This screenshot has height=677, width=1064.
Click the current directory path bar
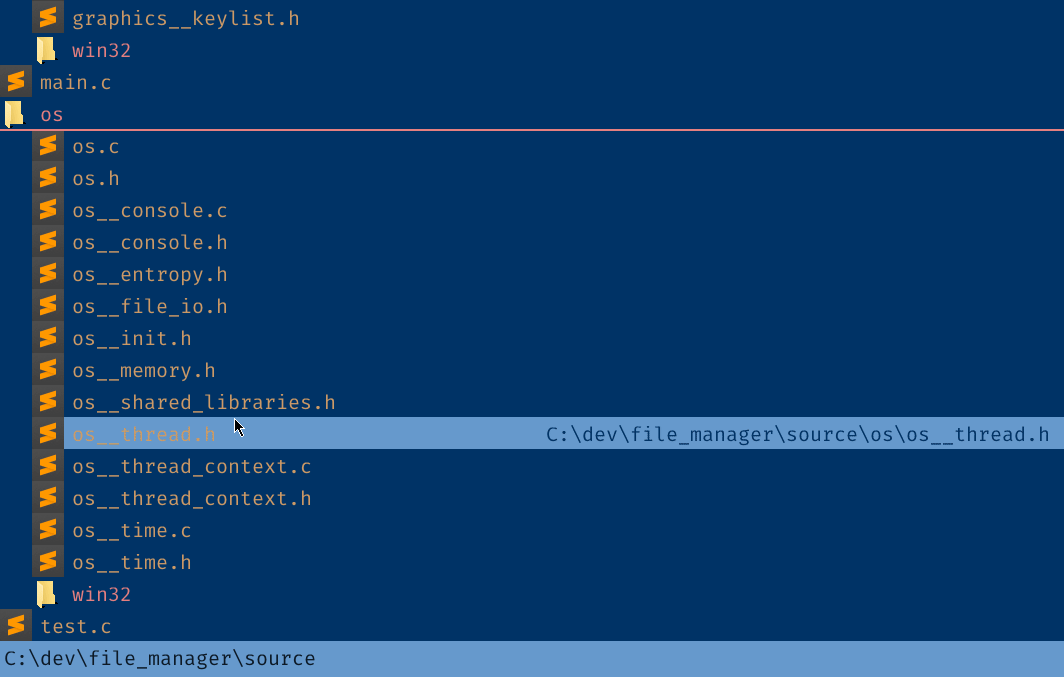[532, 659]
